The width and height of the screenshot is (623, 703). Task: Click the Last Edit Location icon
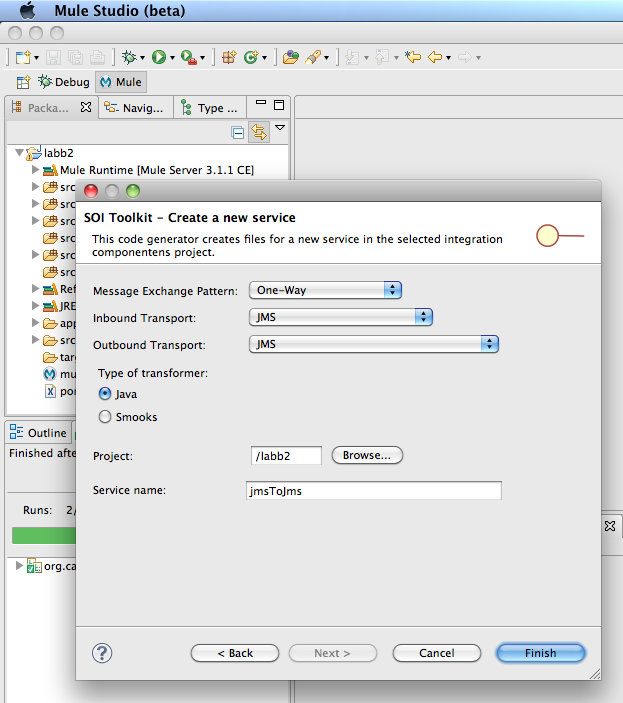413,57
